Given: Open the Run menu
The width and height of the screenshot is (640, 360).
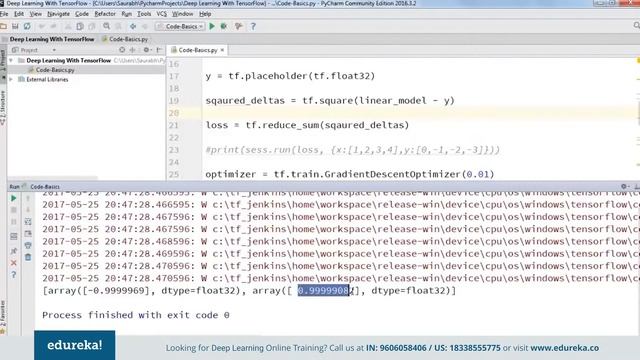Looking at the screenshot, I should (x=127, y=14).
